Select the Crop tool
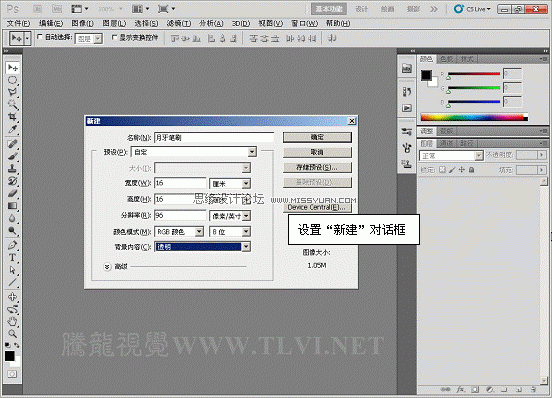The height and width of the screenshot is (398, 552). (x=13, y=117)
